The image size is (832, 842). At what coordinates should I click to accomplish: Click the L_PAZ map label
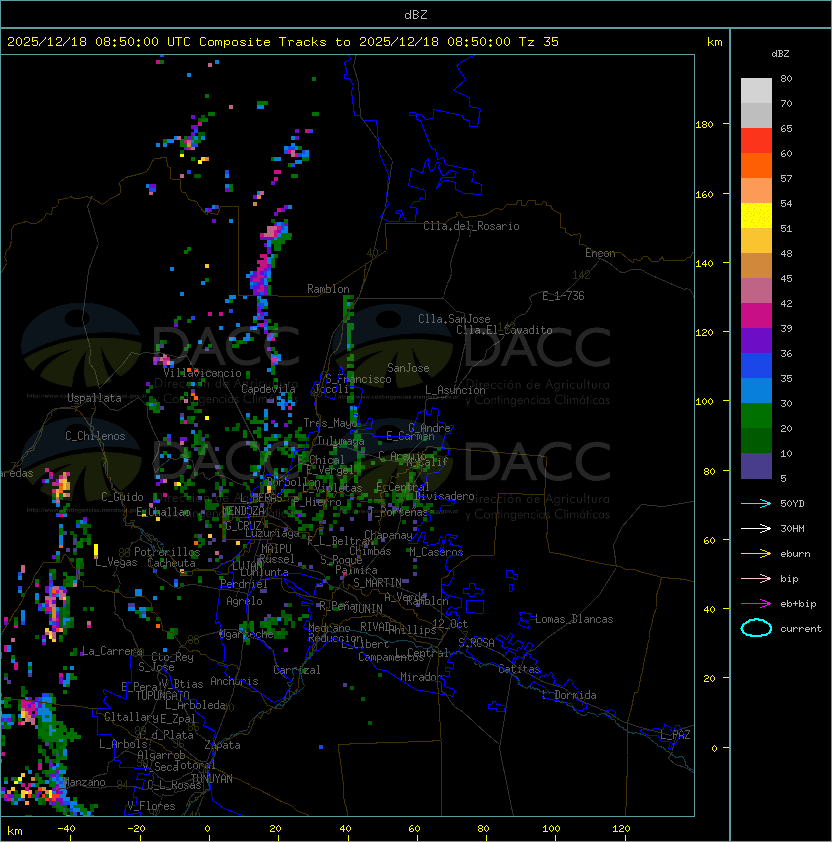[x=675, y=735]
